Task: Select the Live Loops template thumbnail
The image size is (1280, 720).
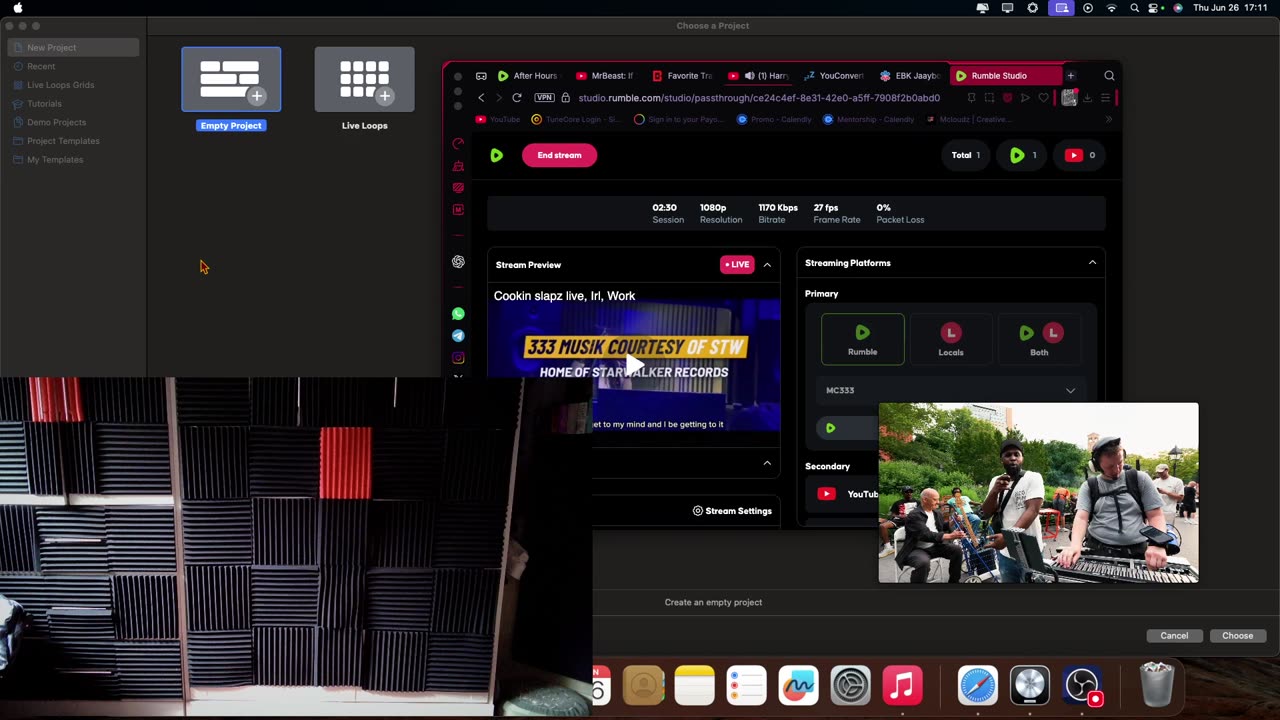Action: 364,79
